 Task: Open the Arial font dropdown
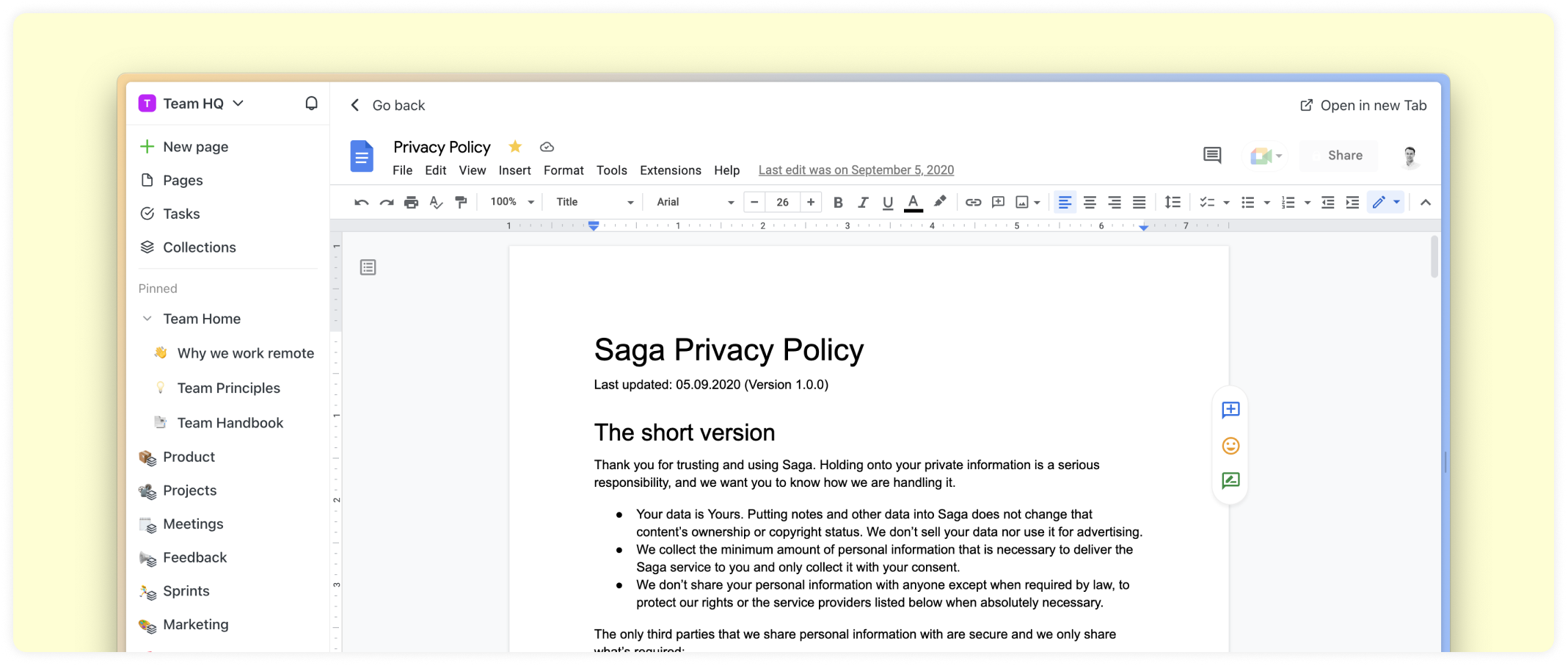(694, 202)
